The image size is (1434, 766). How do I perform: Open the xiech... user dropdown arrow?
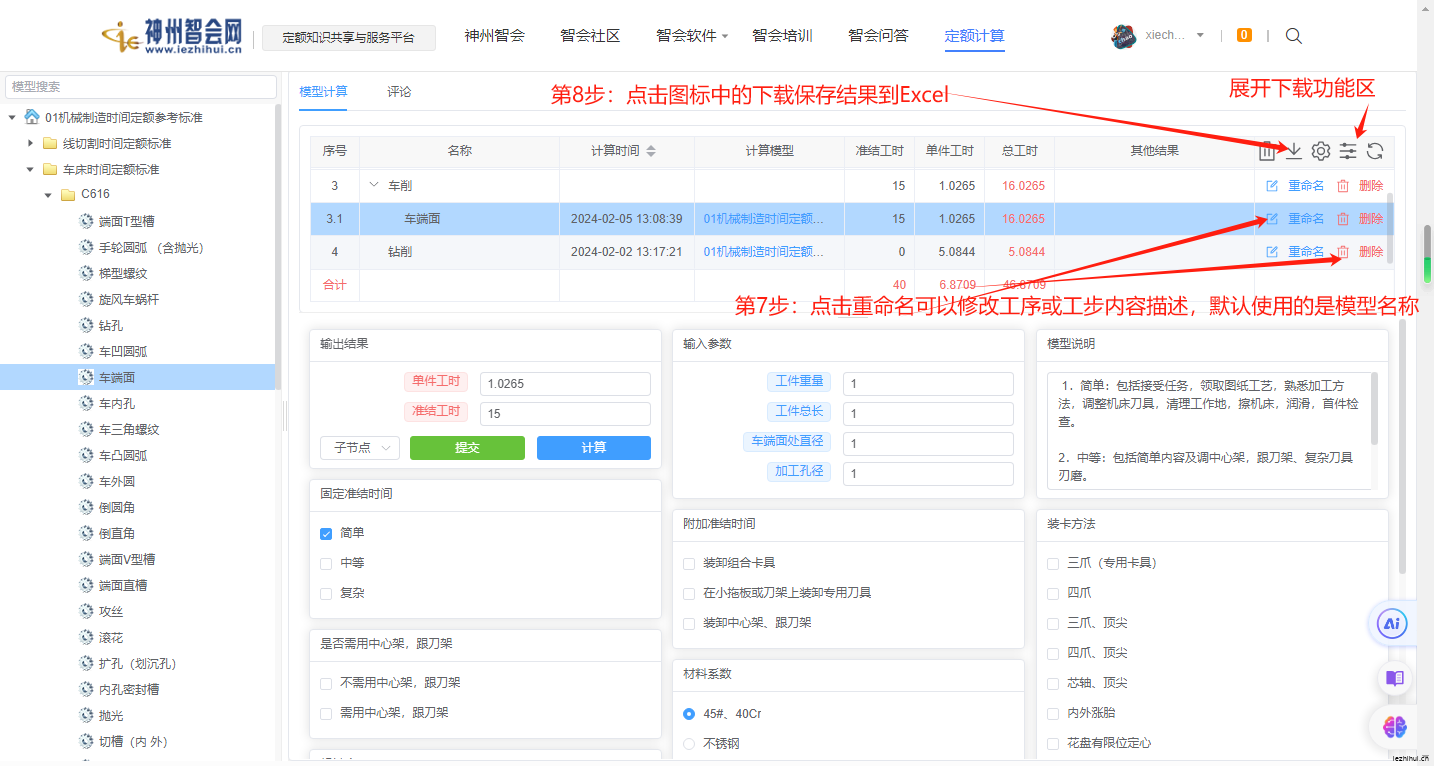[x=1200, y=35]
